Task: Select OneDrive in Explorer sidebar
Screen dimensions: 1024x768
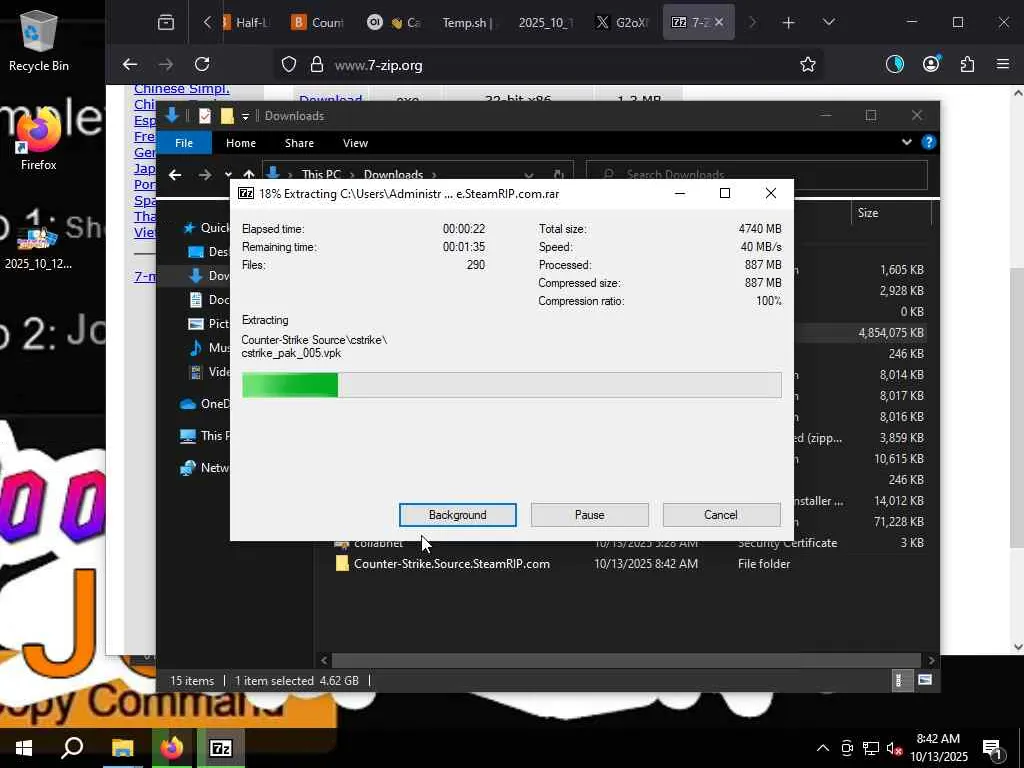Action: click(204, 404)
